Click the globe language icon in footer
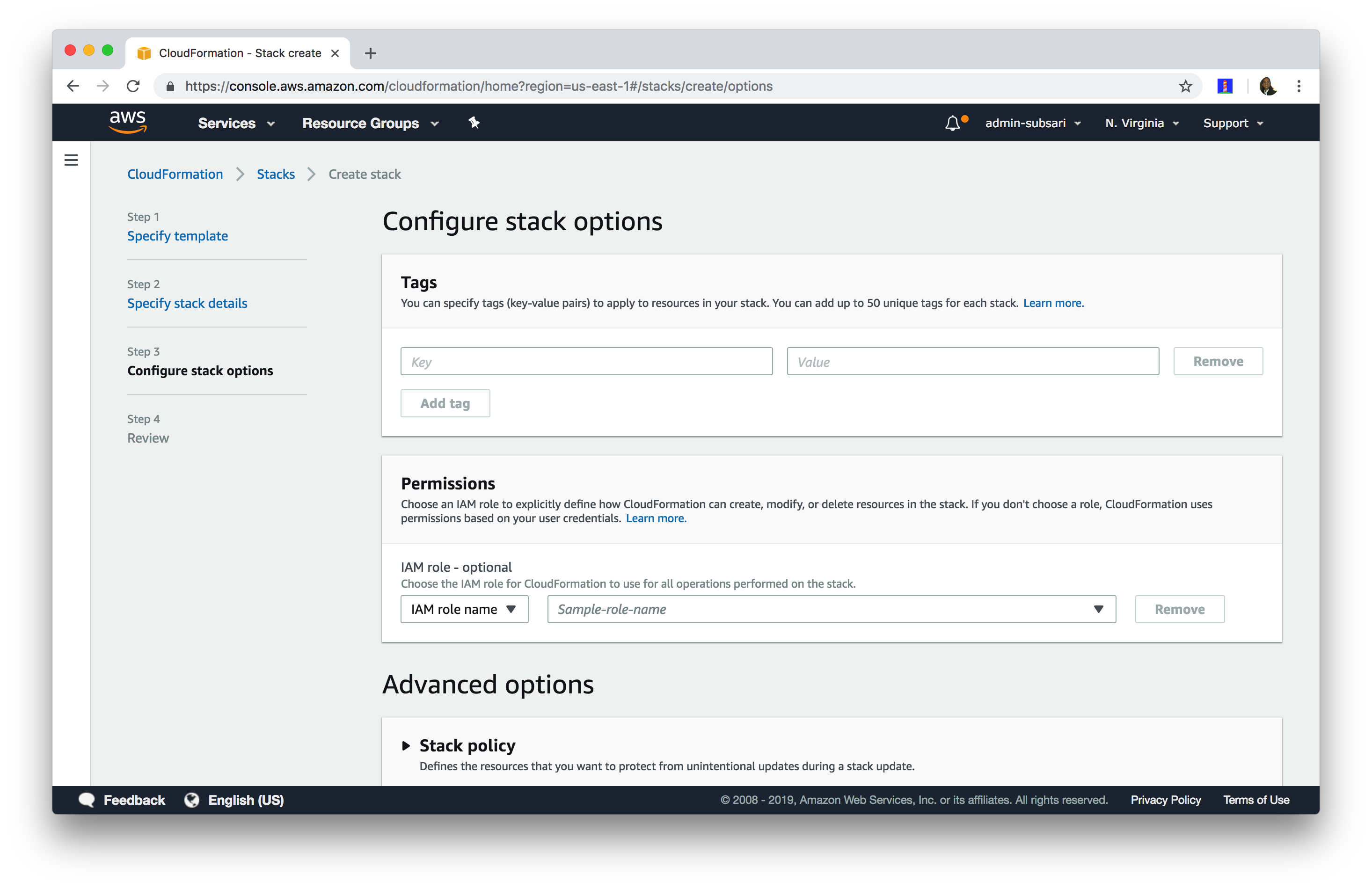The height and width of the screenshot is (889, 1372). pos(191,800)
